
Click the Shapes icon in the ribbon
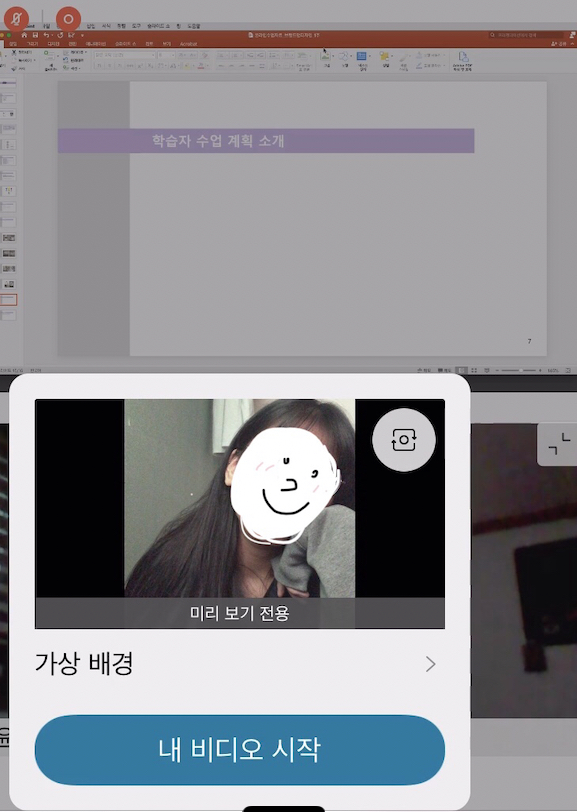click(x=343, y=56)
